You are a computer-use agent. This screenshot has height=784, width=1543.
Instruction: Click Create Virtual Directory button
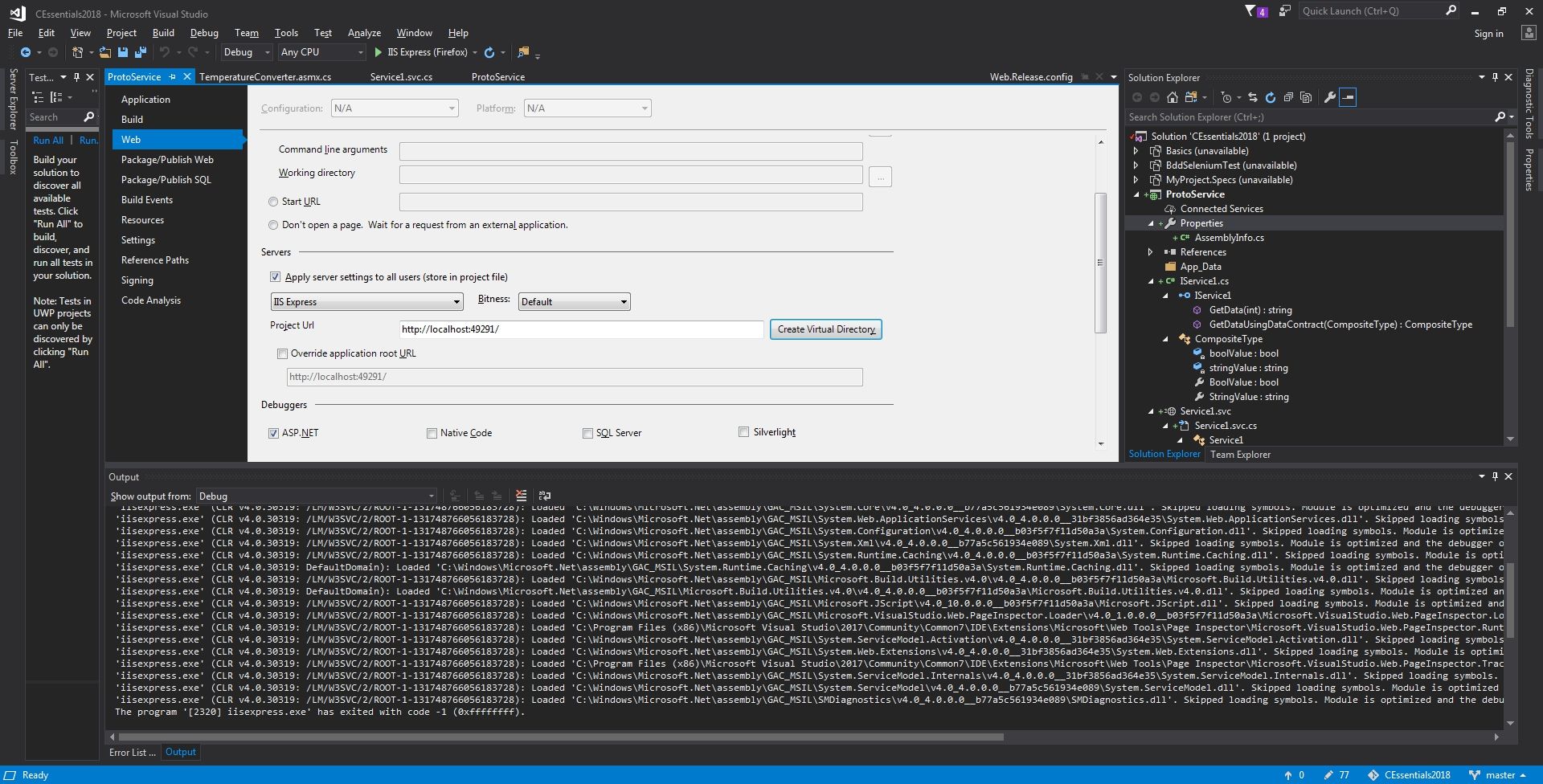click(825, 329)
